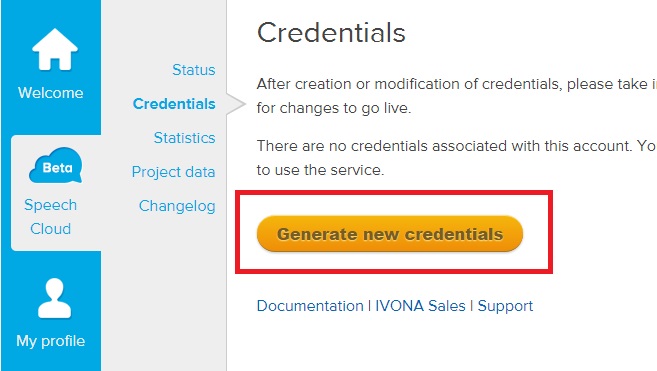
Task: Click the 'After creation or modification' paragraph
Action: (457, 96)
